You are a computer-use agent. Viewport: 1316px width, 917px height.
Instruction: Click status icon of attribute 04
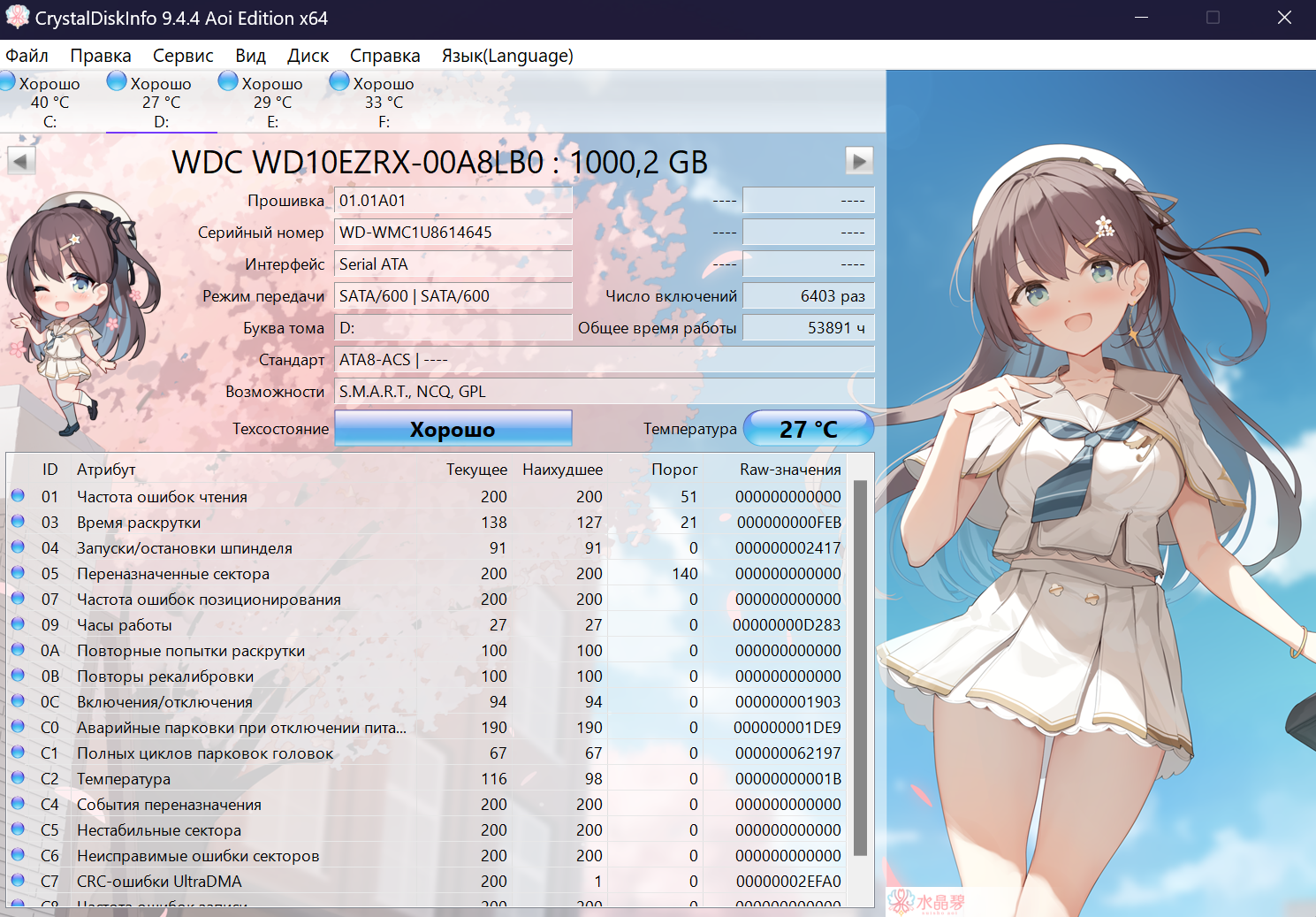tap(18, 546)
